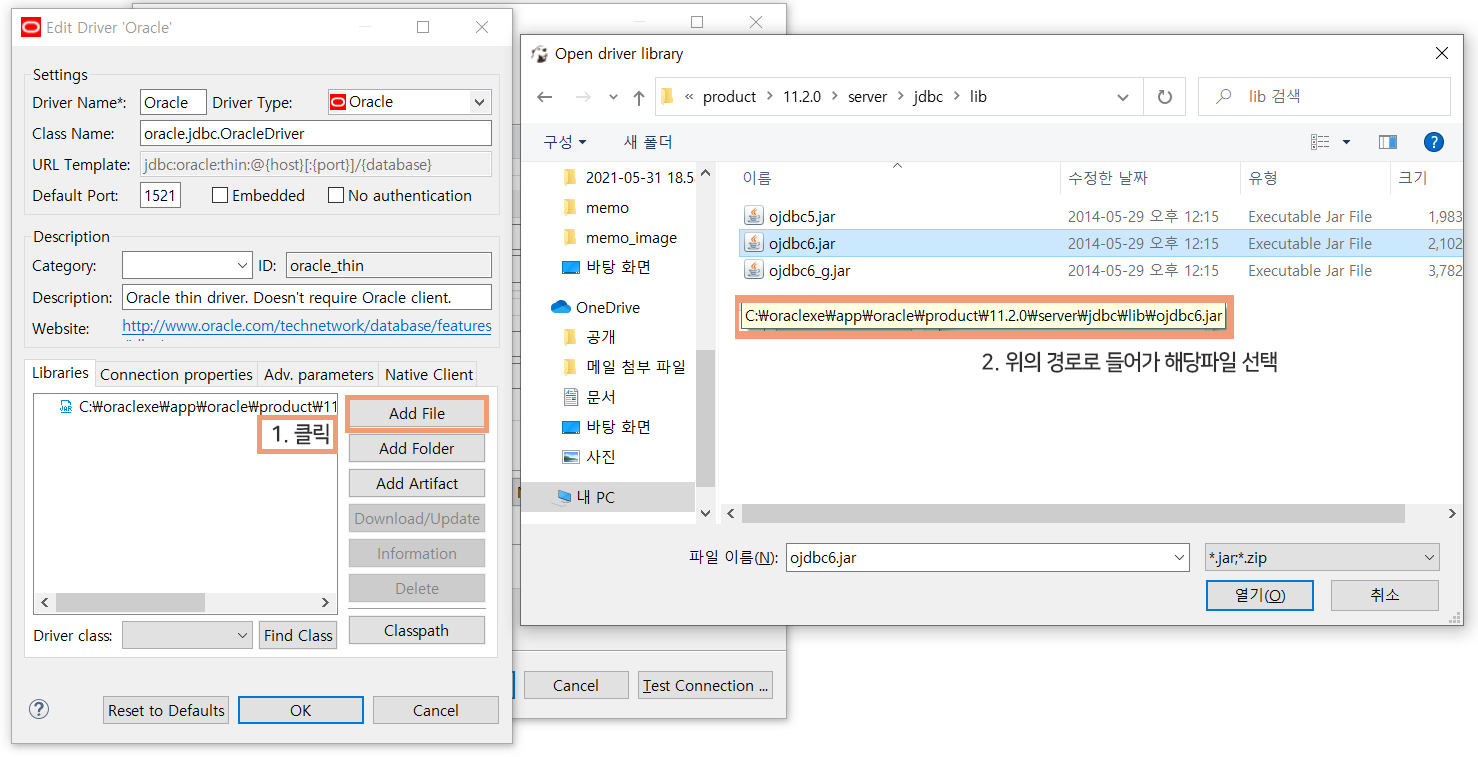The image size is (1478, 757).
Task: Toggle the Embedded checkbox
Action: [220, 195]
